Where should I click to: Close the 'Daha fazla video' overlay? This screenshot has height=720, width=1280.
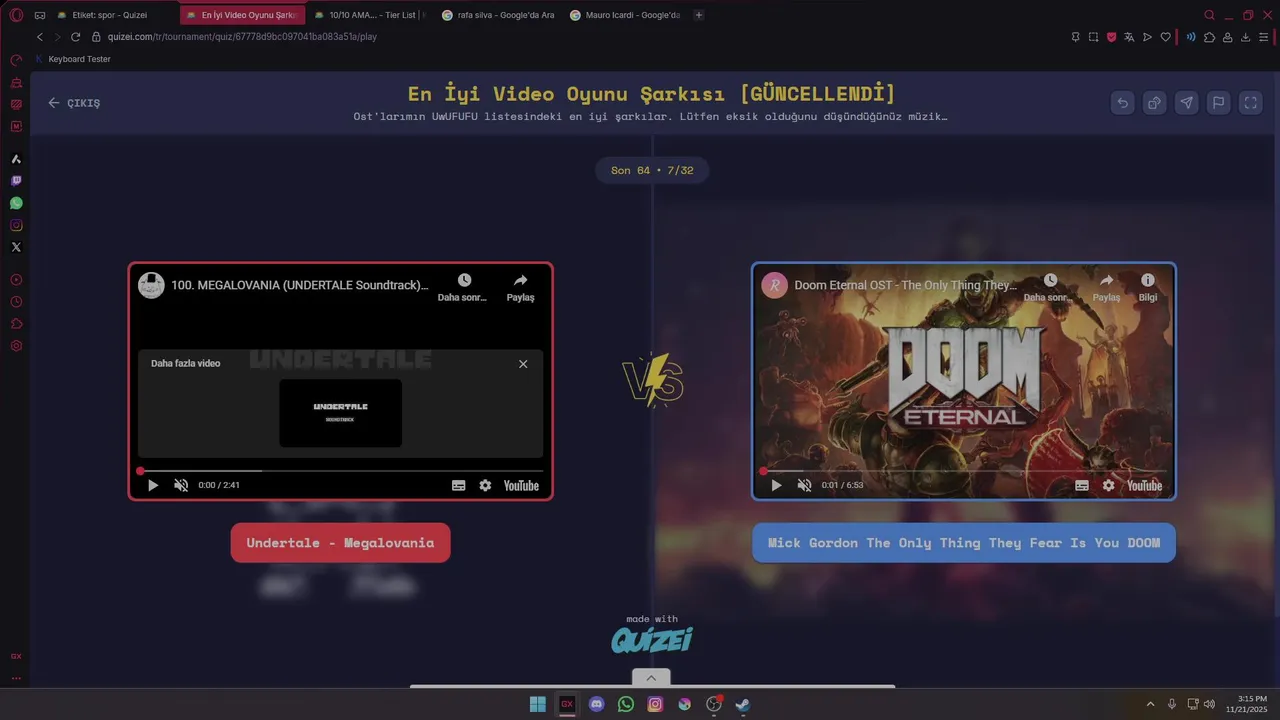(523, 364)
